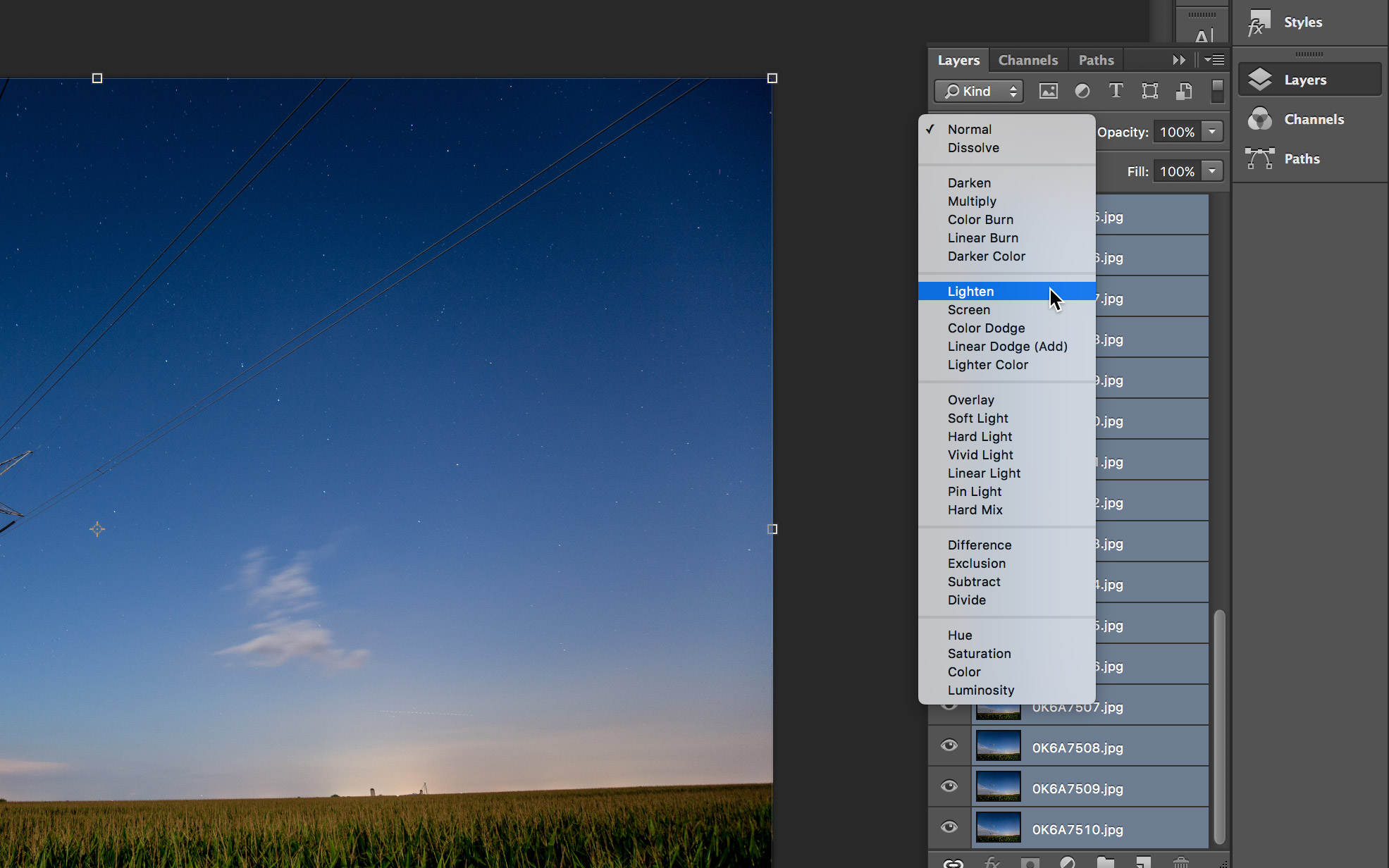Select the Lighten blend mode
Image resolution: width=1389 pixels, height=868 pixels.
[x=970, y=291]
